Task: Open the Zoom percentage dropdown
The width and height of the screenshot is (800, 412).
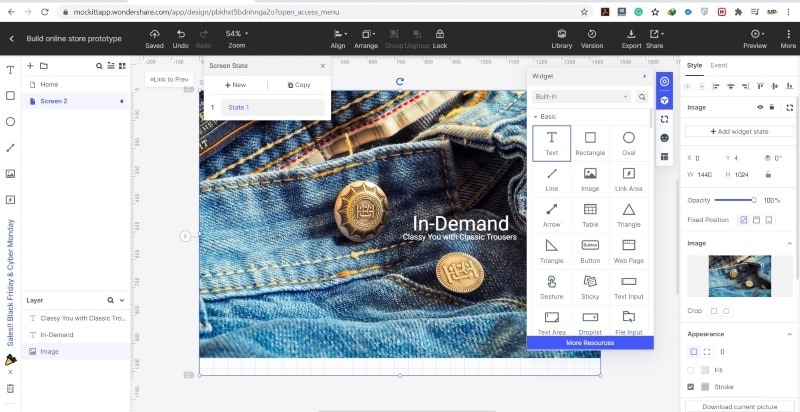Action: coord(235,34)
